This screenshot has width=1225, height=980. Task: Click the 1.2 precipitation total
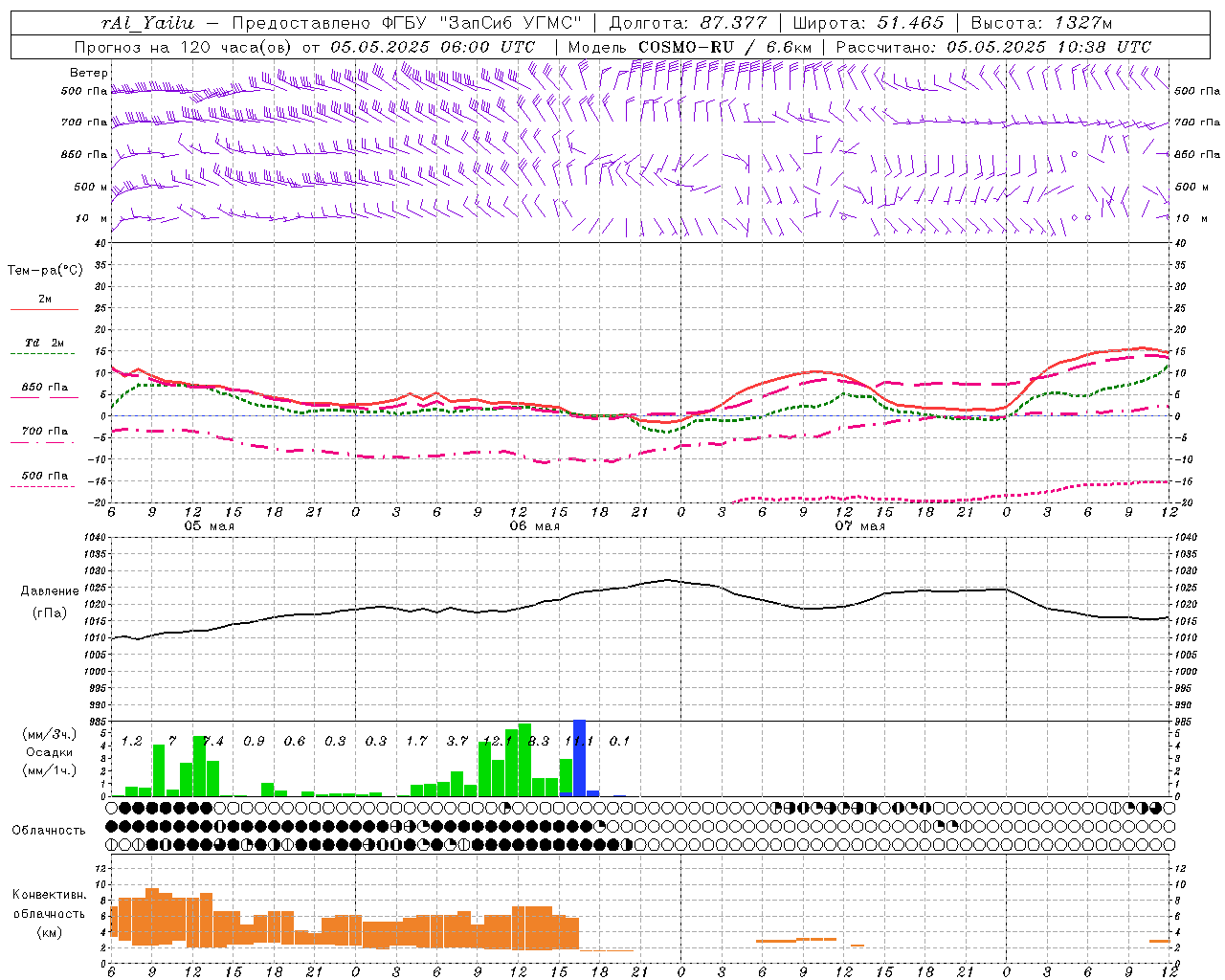click(x=132, y=741)
